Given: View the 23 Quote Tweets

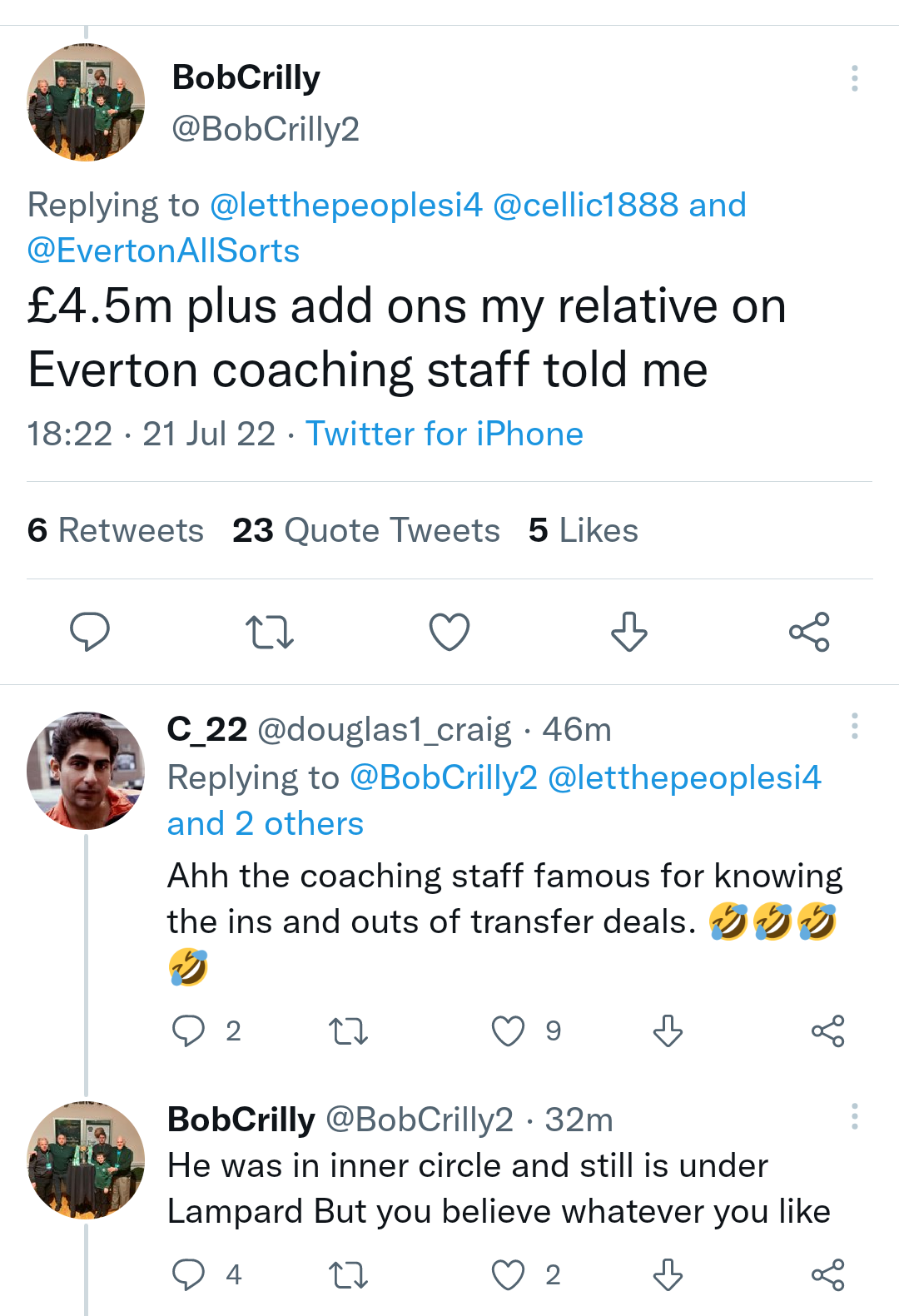Looking at the screenshot, I should tap(366, 531).
